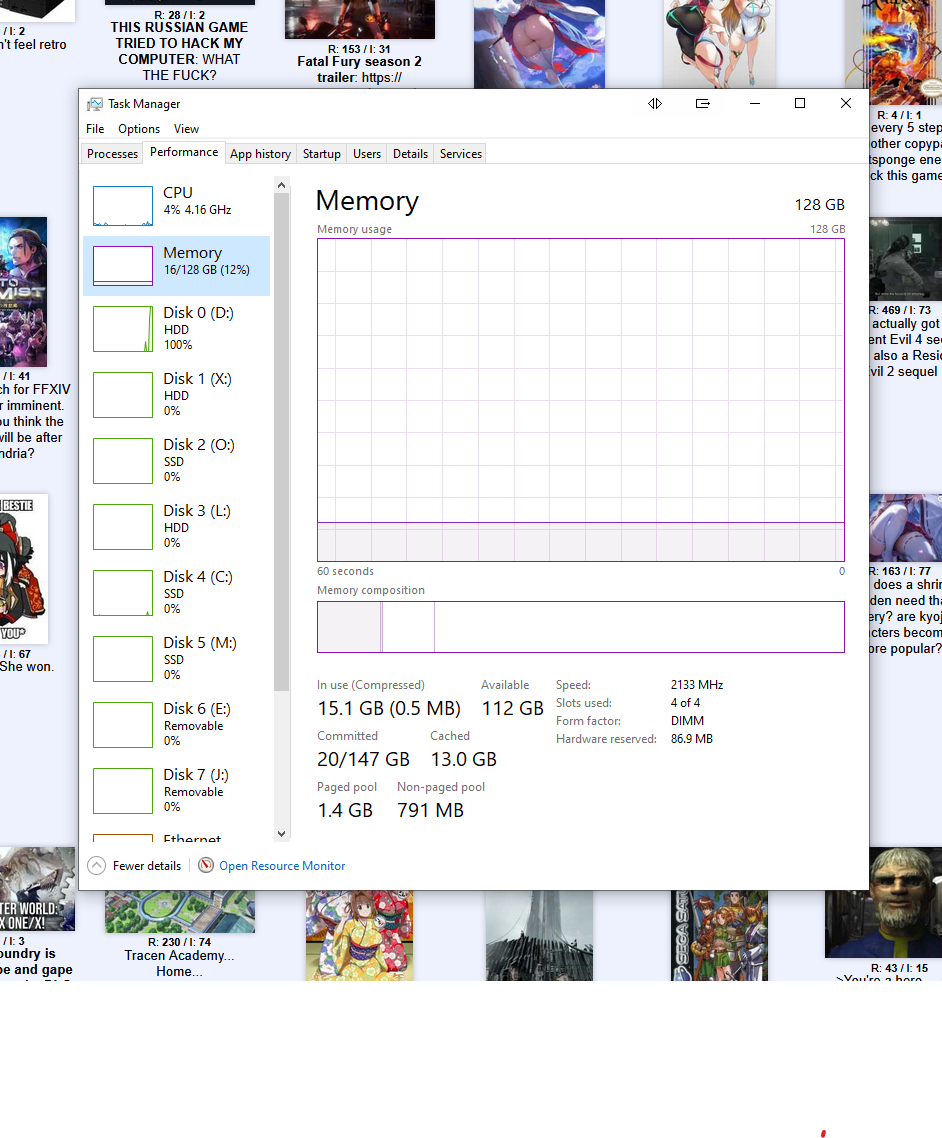Image resolution: width=942 pixels, height=1138 pixels.
Task: Click the sidebar scroll up arrow
Action: tap(282, 185)
